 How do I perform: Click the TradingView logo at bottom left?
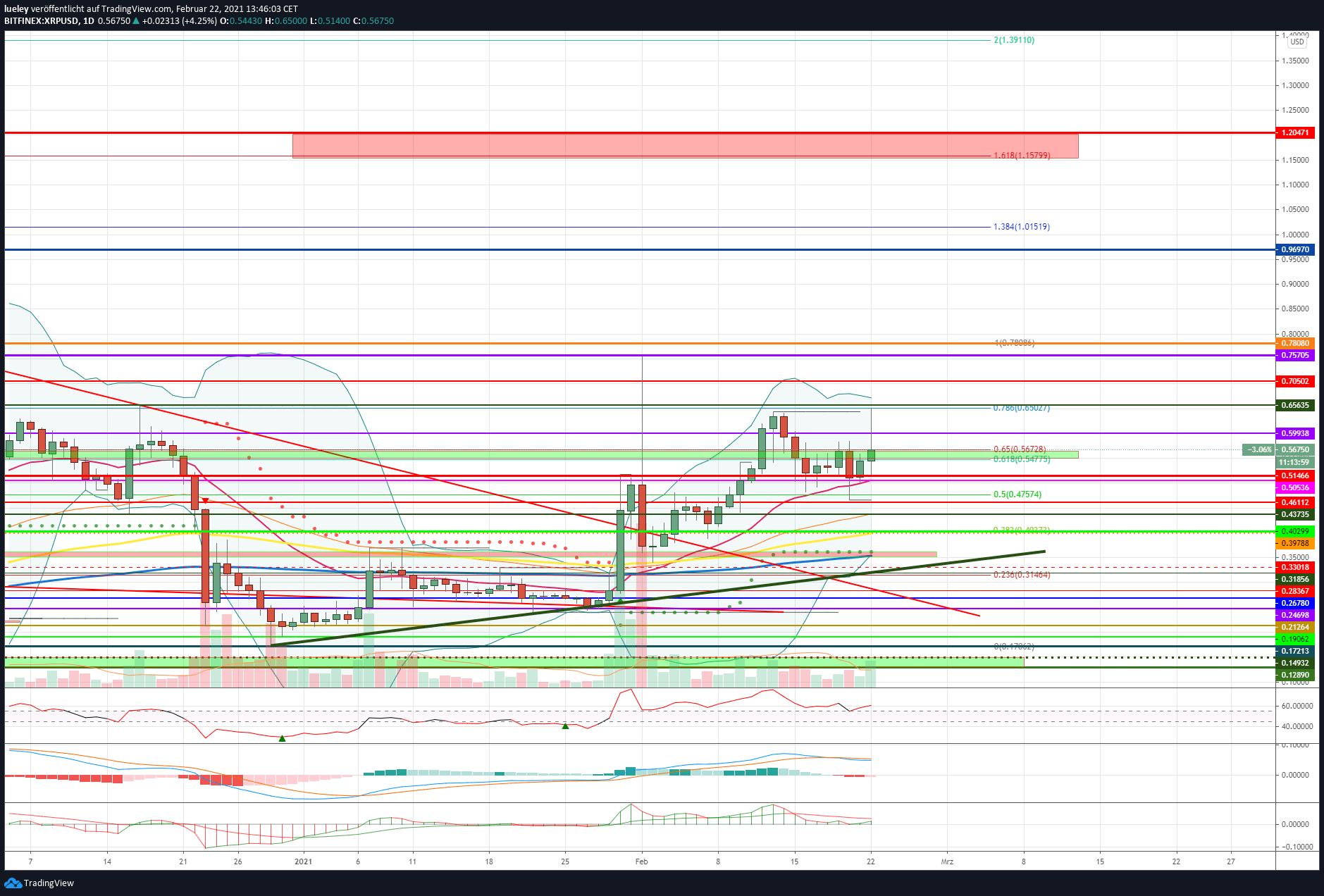pos(39,883)
